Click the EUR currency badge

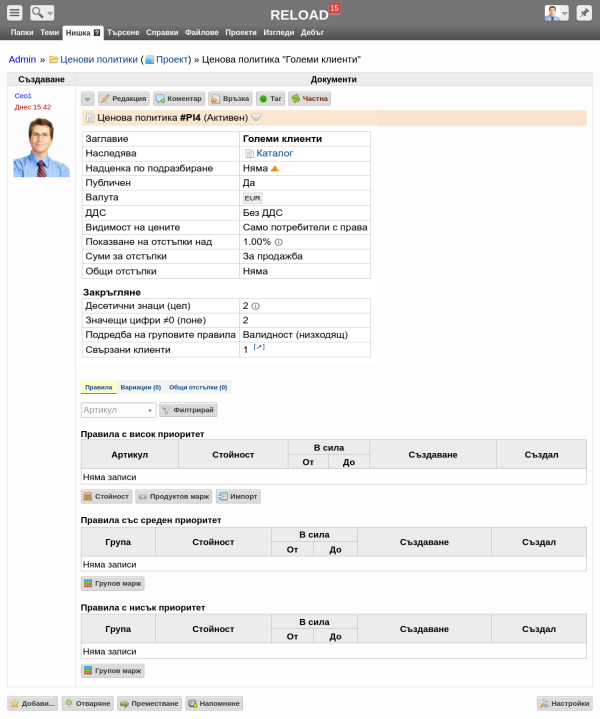252,198
